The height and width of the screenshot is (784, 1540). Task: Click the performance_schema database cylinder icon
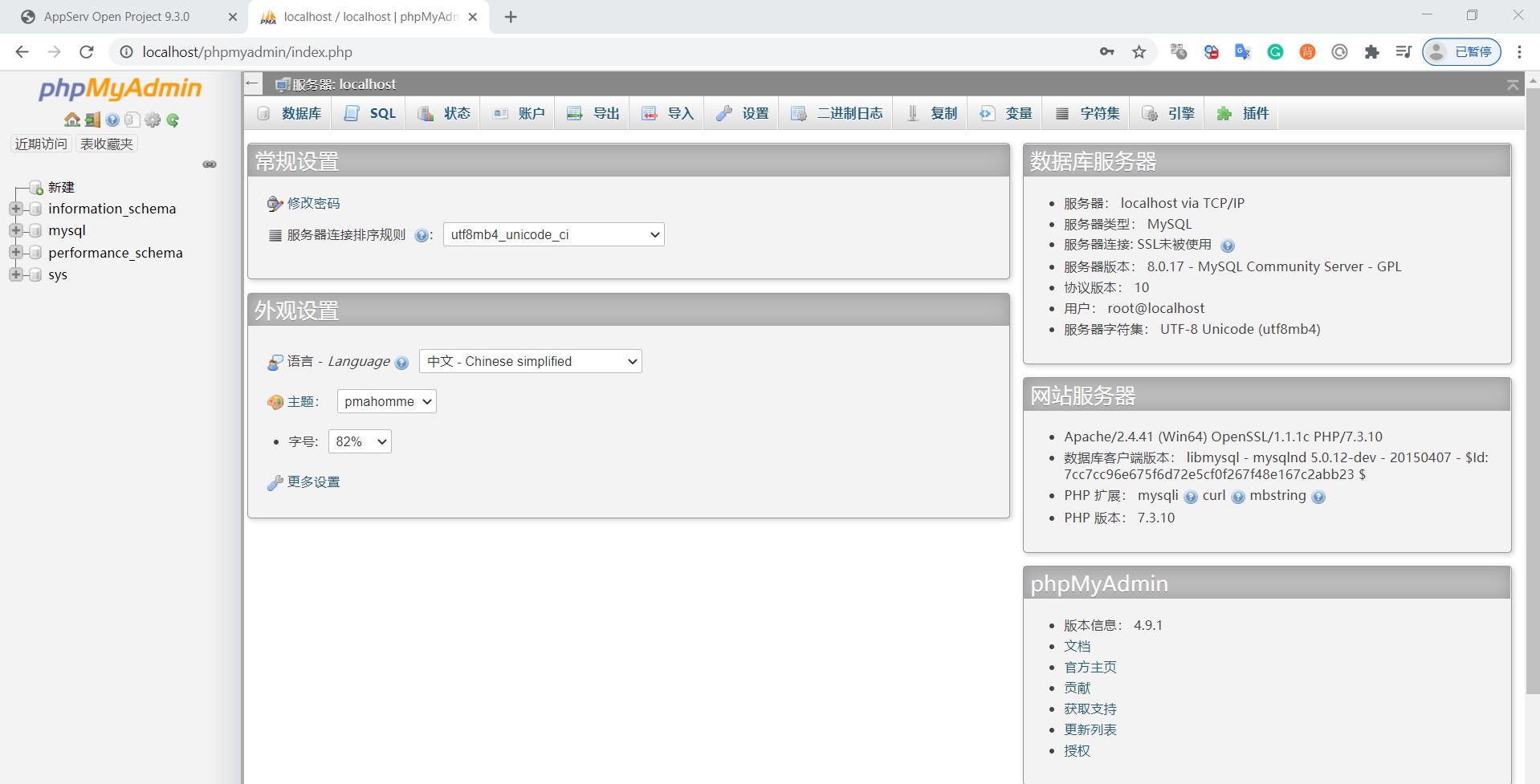tap(35, 253)
